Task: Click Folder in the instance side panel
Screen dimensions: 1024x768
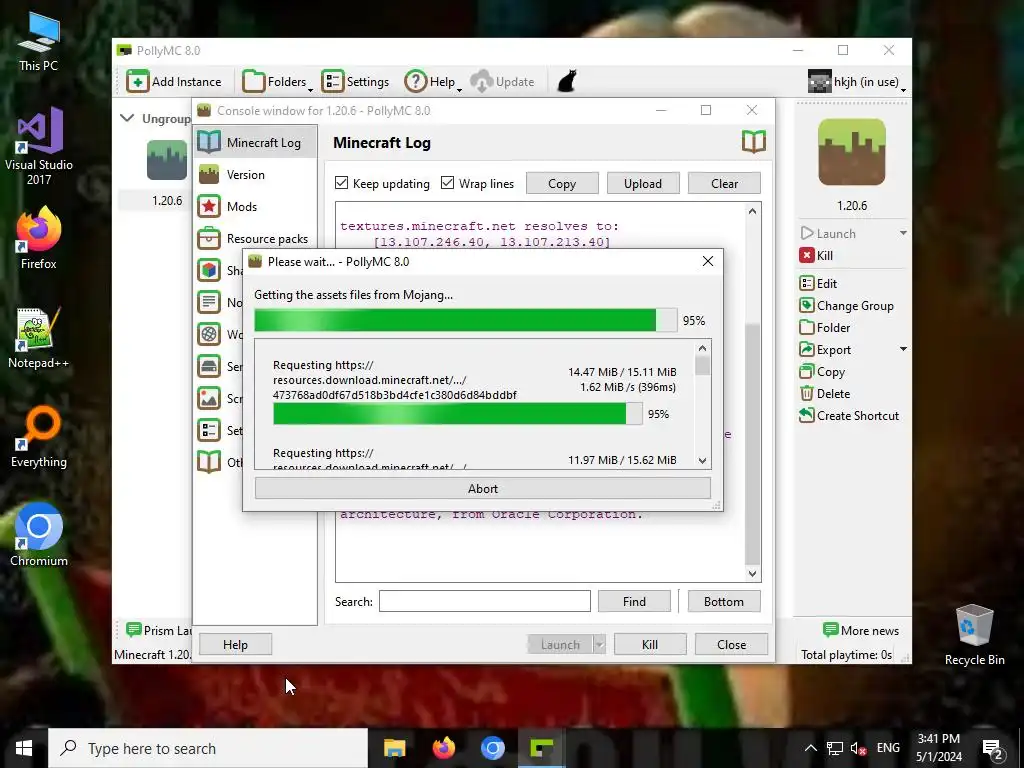Action: click(x=825, y=328)
